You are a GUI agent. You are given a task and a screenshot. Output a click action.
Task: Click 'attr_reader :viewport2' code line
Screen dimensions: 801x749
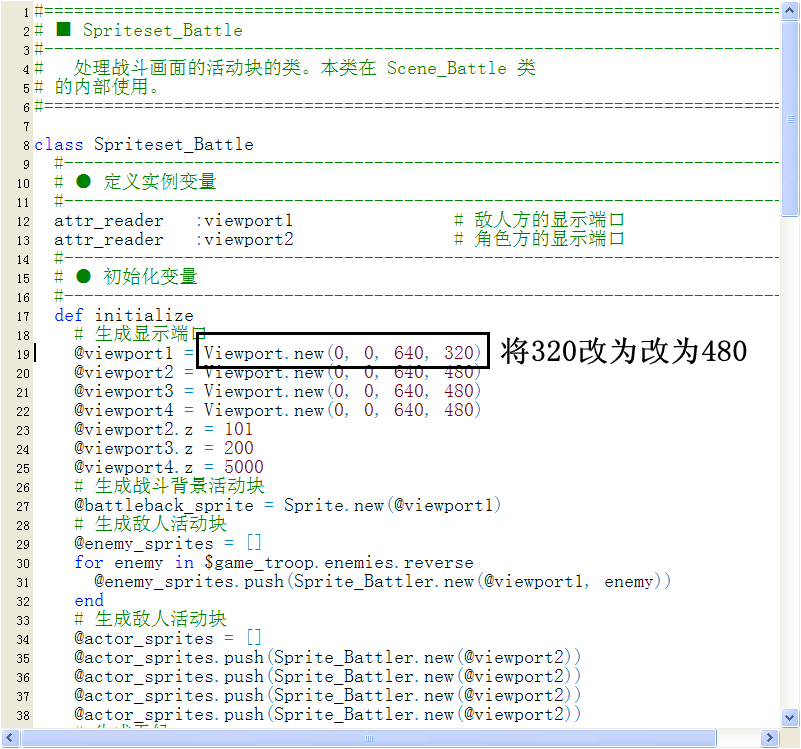click(173, 240)
